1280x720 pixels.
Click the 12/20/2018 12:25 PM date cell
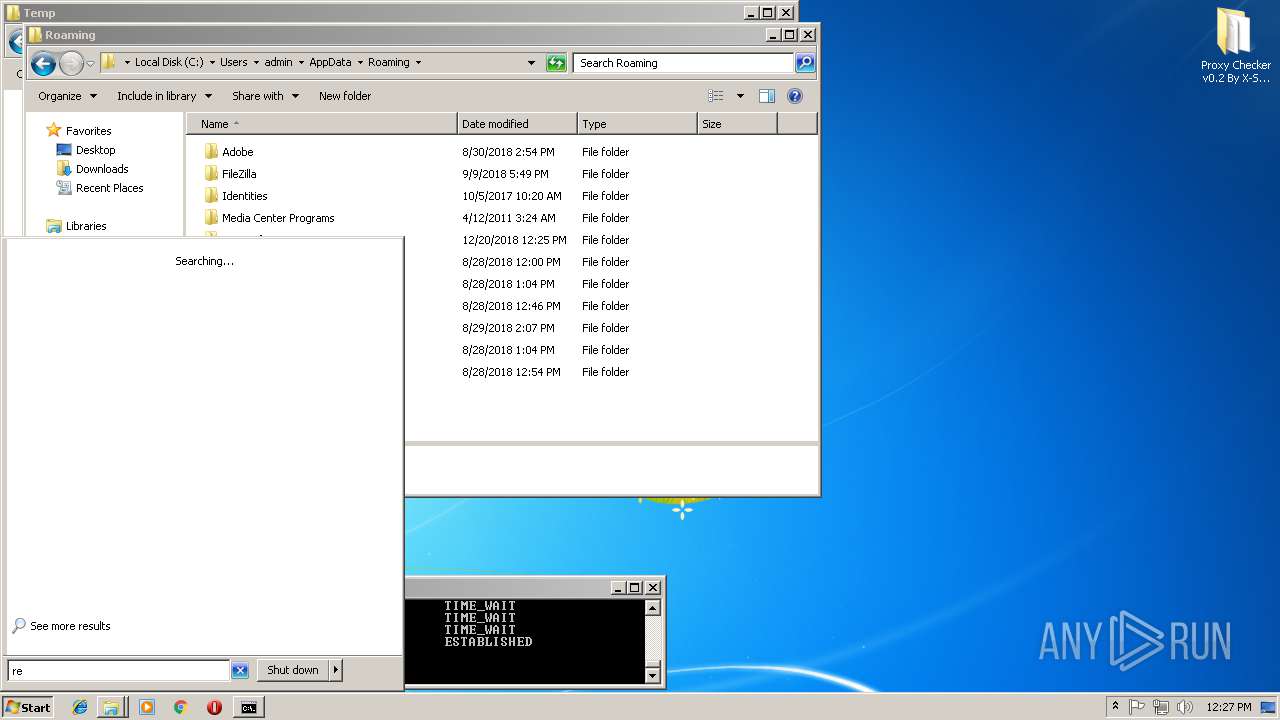[514, 240]
